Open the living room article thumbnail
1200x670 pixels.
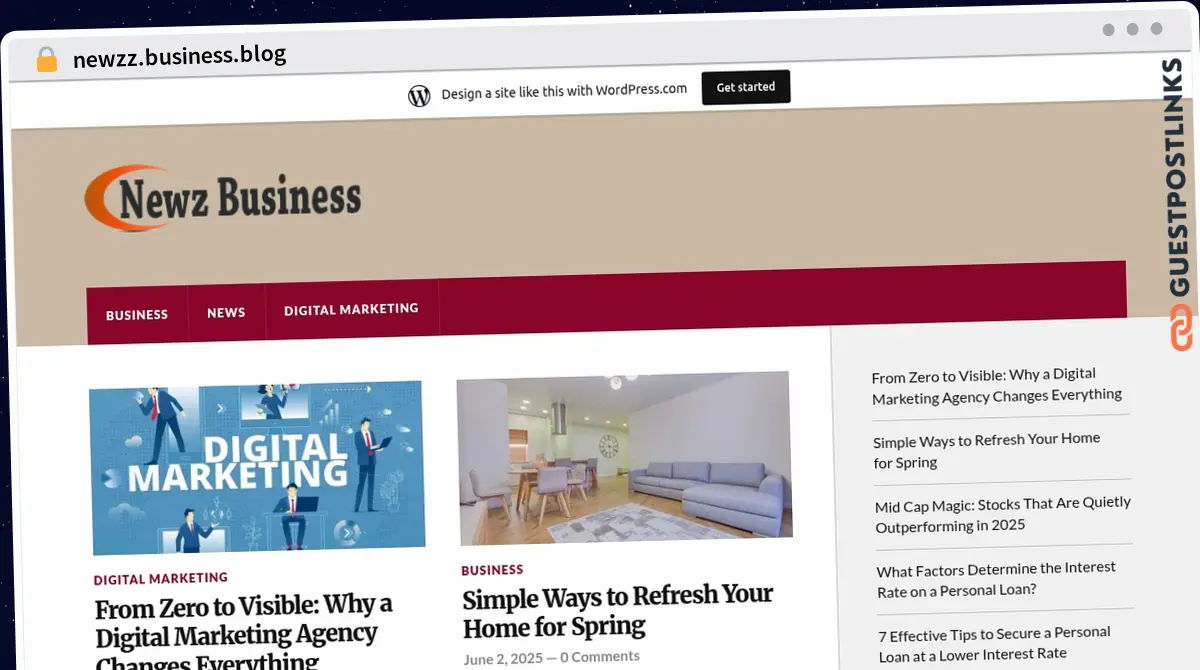[x=625, y=457]
